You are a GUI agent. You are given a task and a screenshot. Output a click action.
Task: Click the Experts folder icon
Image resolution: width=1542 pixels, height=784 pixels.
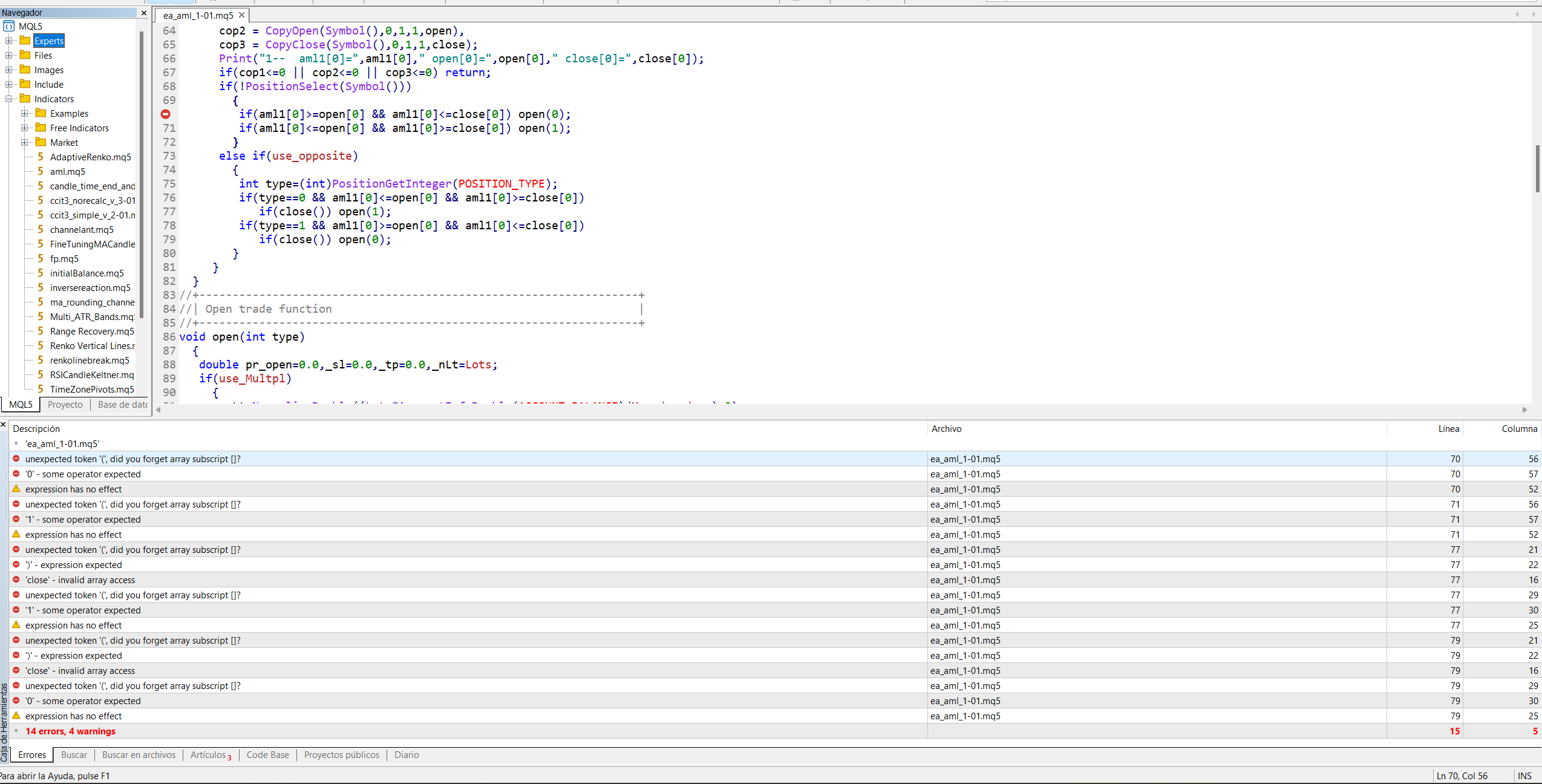[25, 41]
